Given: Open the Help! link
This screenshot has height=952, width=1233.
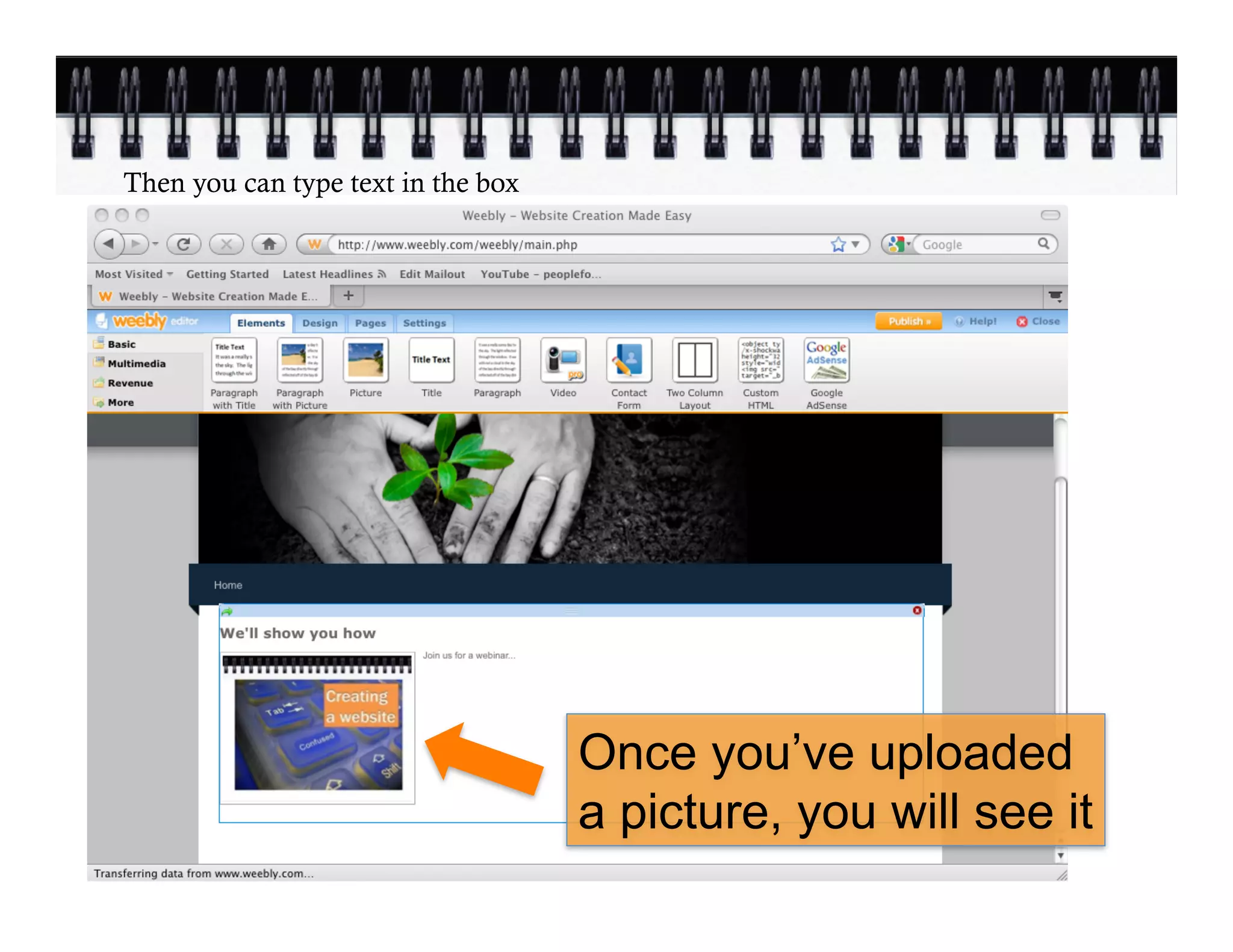Looking at the screenshot, I should [x=976, y=321].
